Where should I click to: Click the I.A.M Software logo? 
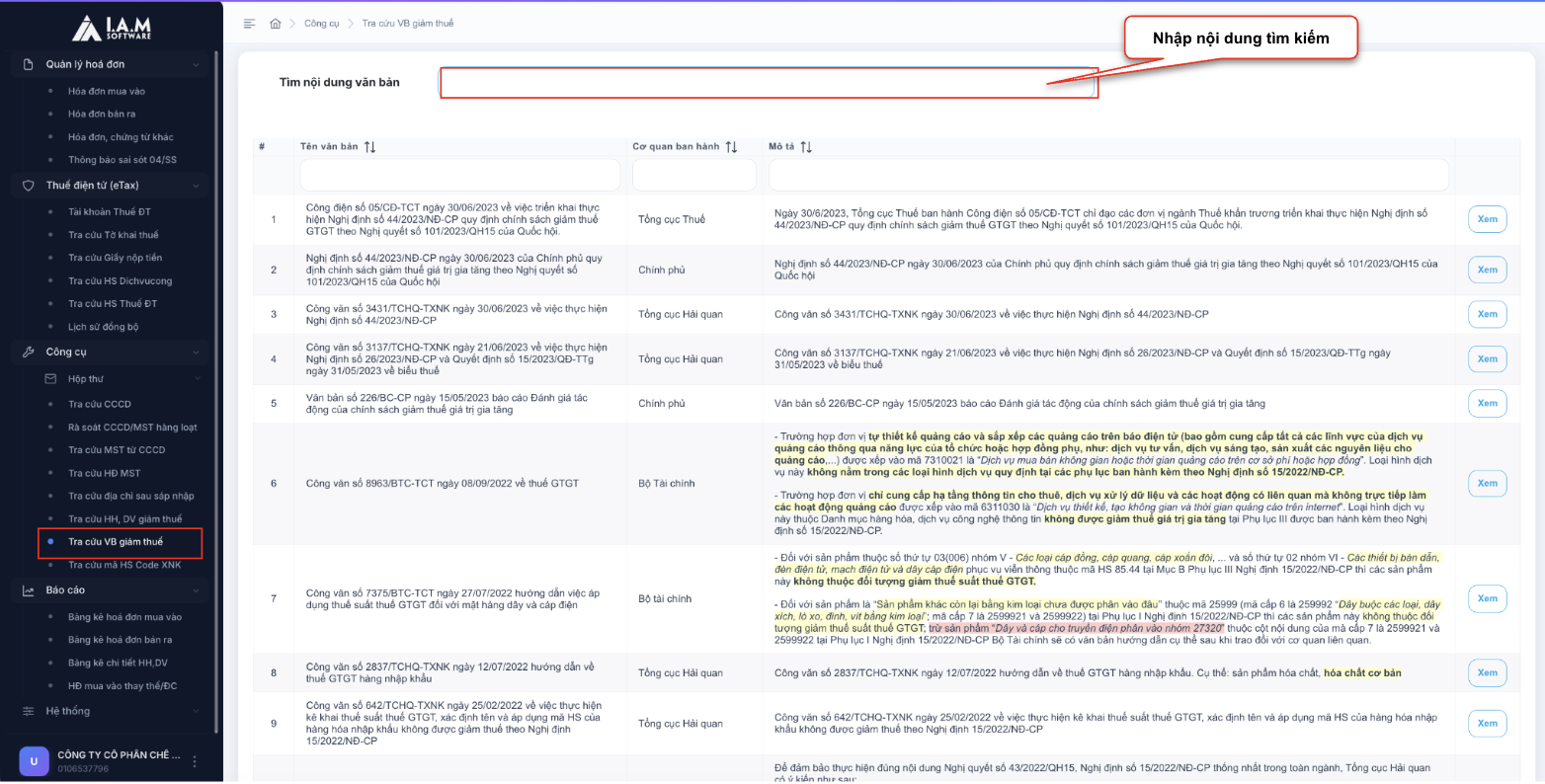coord(112,28)
